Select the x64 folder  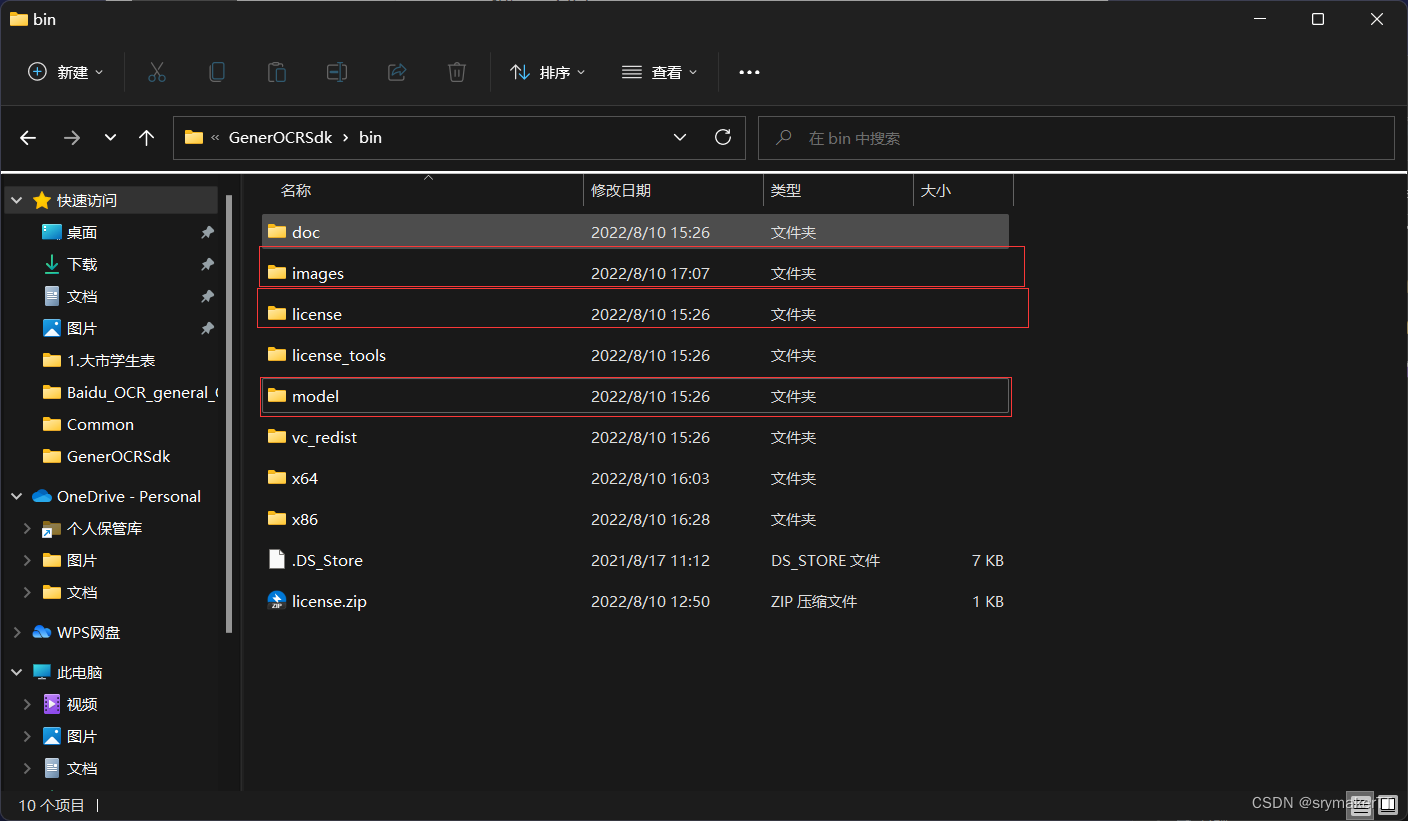pos(635,478)
